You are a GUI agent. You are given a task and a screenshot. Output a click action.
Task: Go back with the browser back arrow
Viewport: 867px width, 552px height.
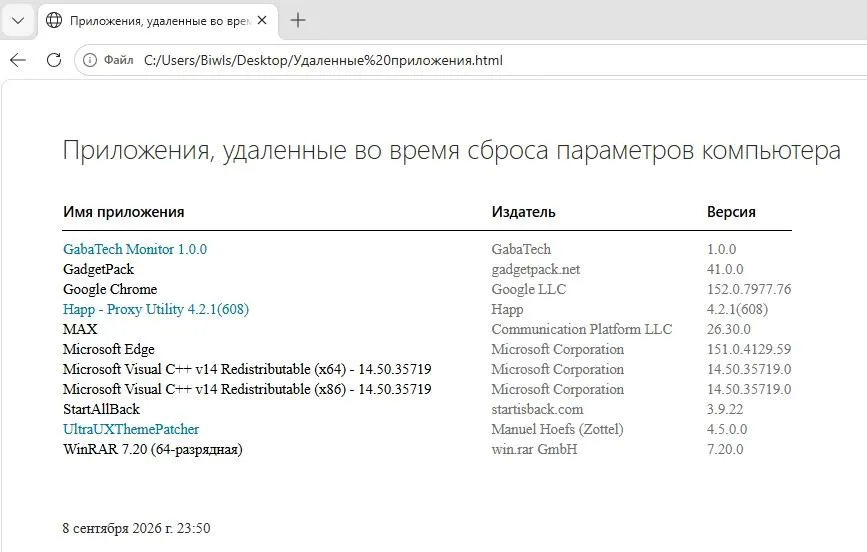18,60
